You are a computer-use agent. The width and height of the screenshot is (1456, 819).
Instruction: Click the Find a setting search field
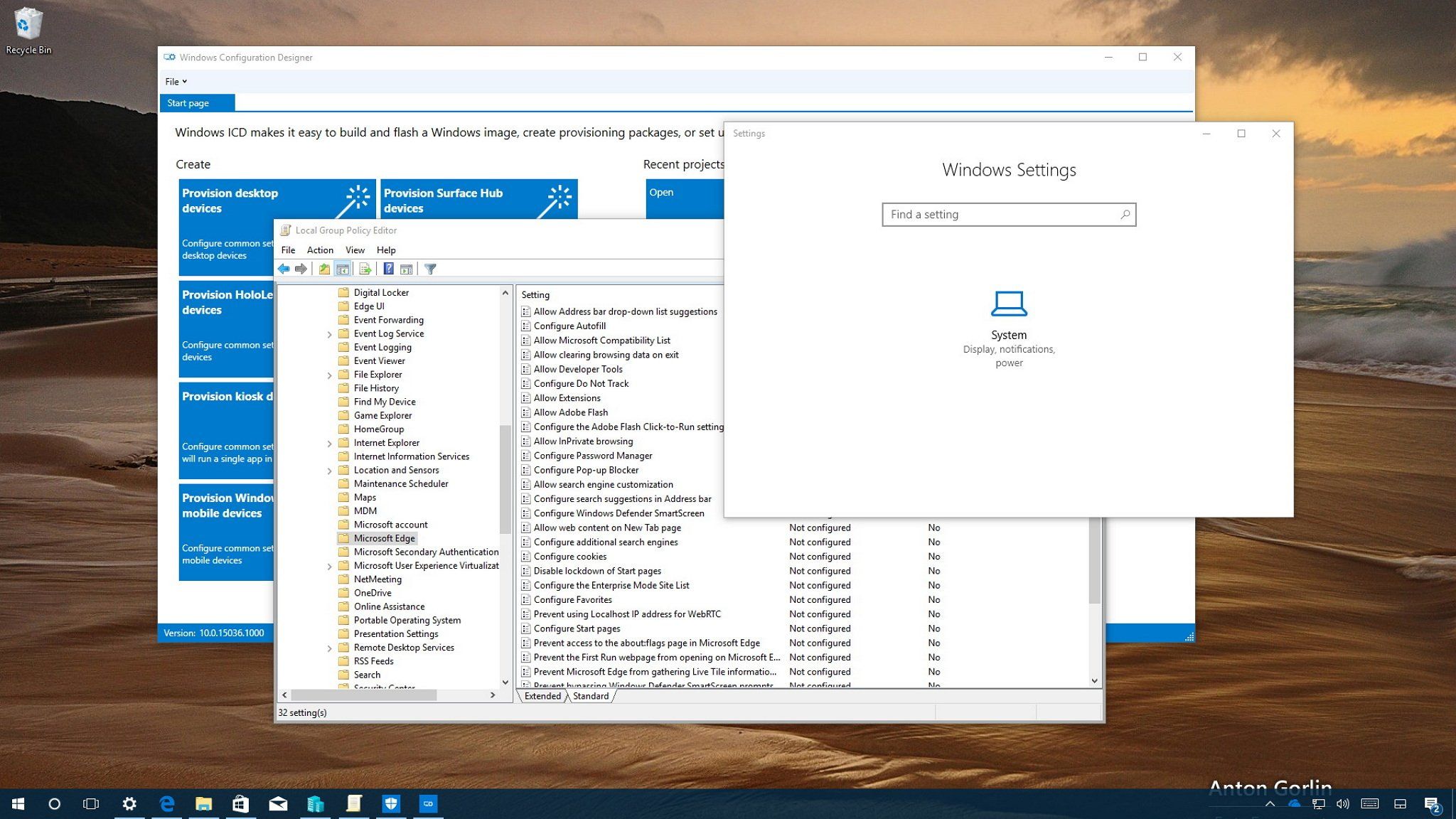point(1009,215)
